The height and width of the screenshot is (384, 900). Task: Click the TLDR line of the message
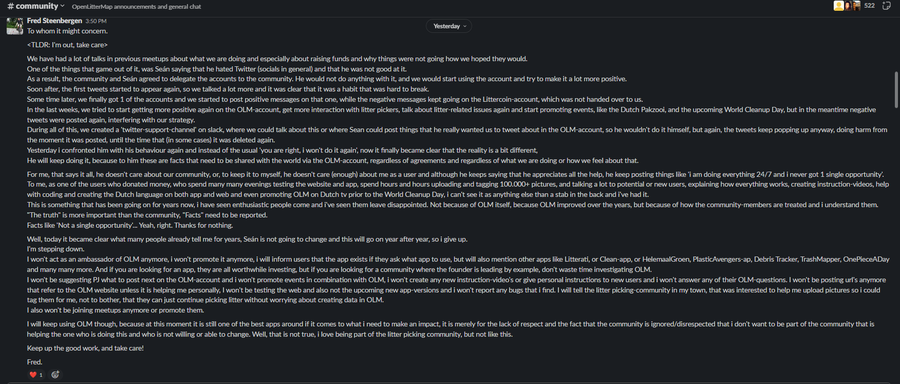click(67, 45)
